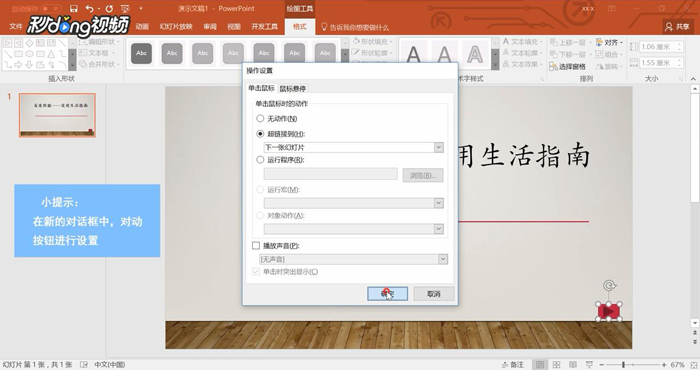Start slideshow from beginning icon in title bar
Viewport: 700px width, 370px height.
pos(125,8)
